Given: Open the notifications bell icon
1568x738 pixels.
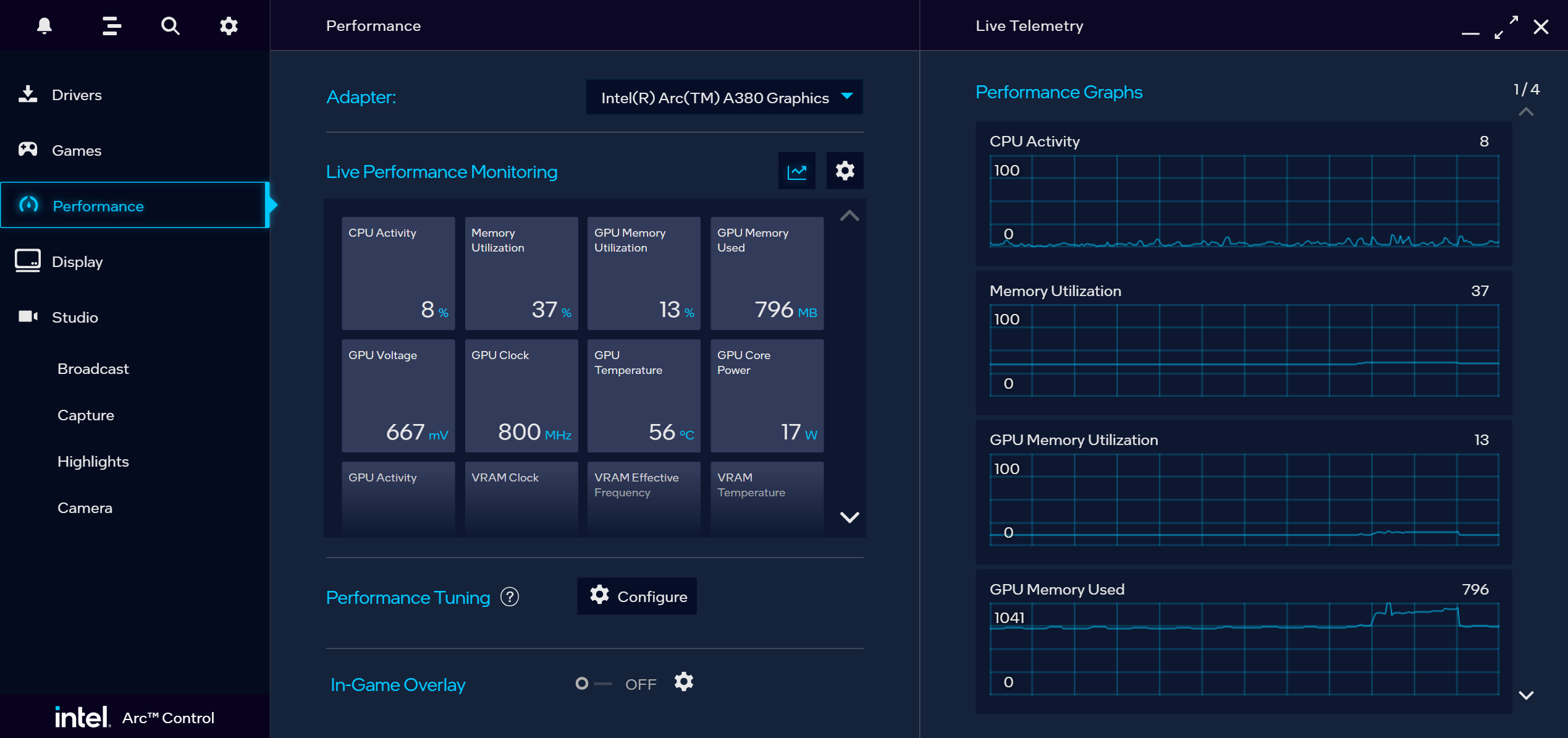Looking at the screenshot, I should click(44, 25).
